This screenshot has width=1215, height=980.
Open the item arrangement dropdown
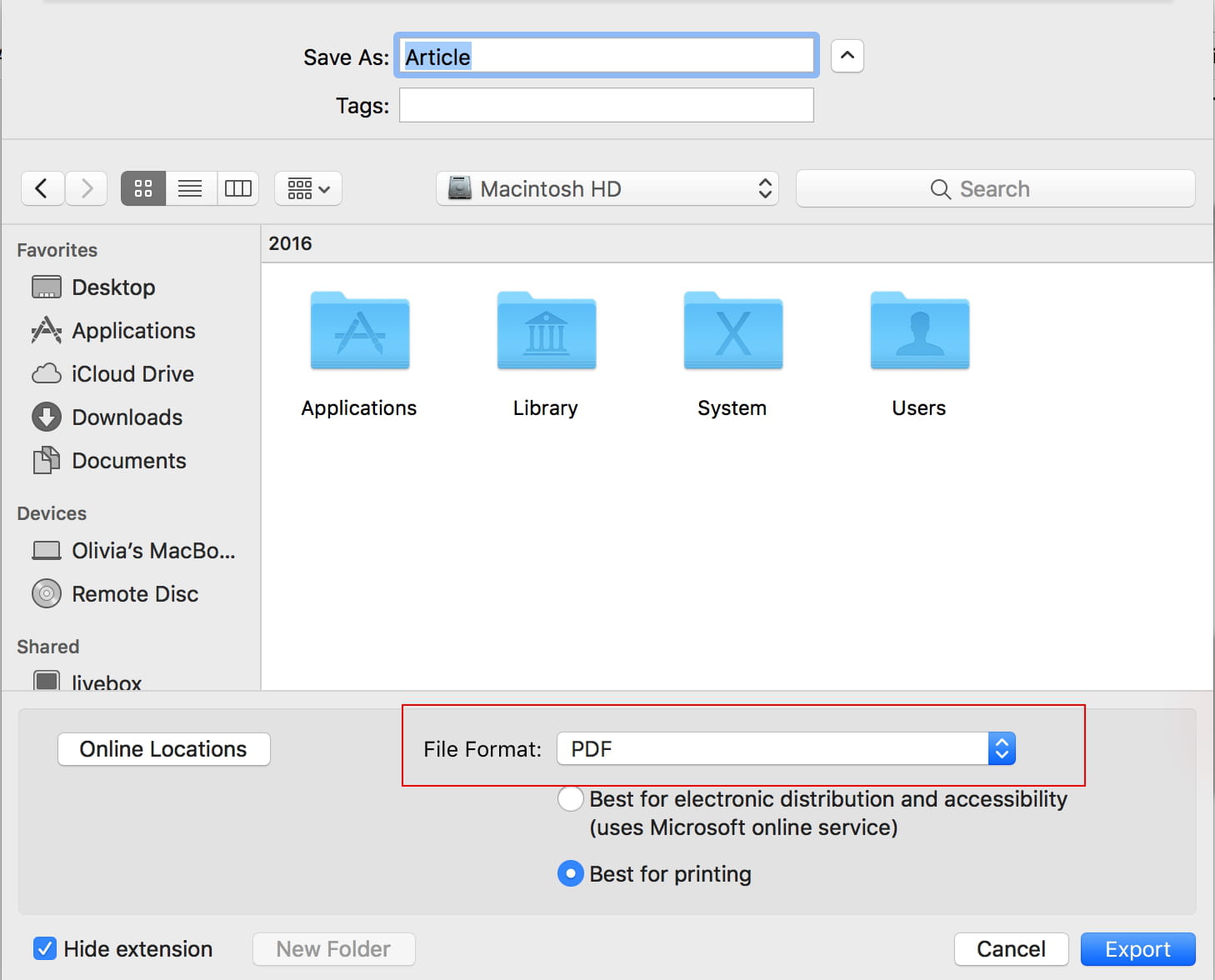point(308,189)
